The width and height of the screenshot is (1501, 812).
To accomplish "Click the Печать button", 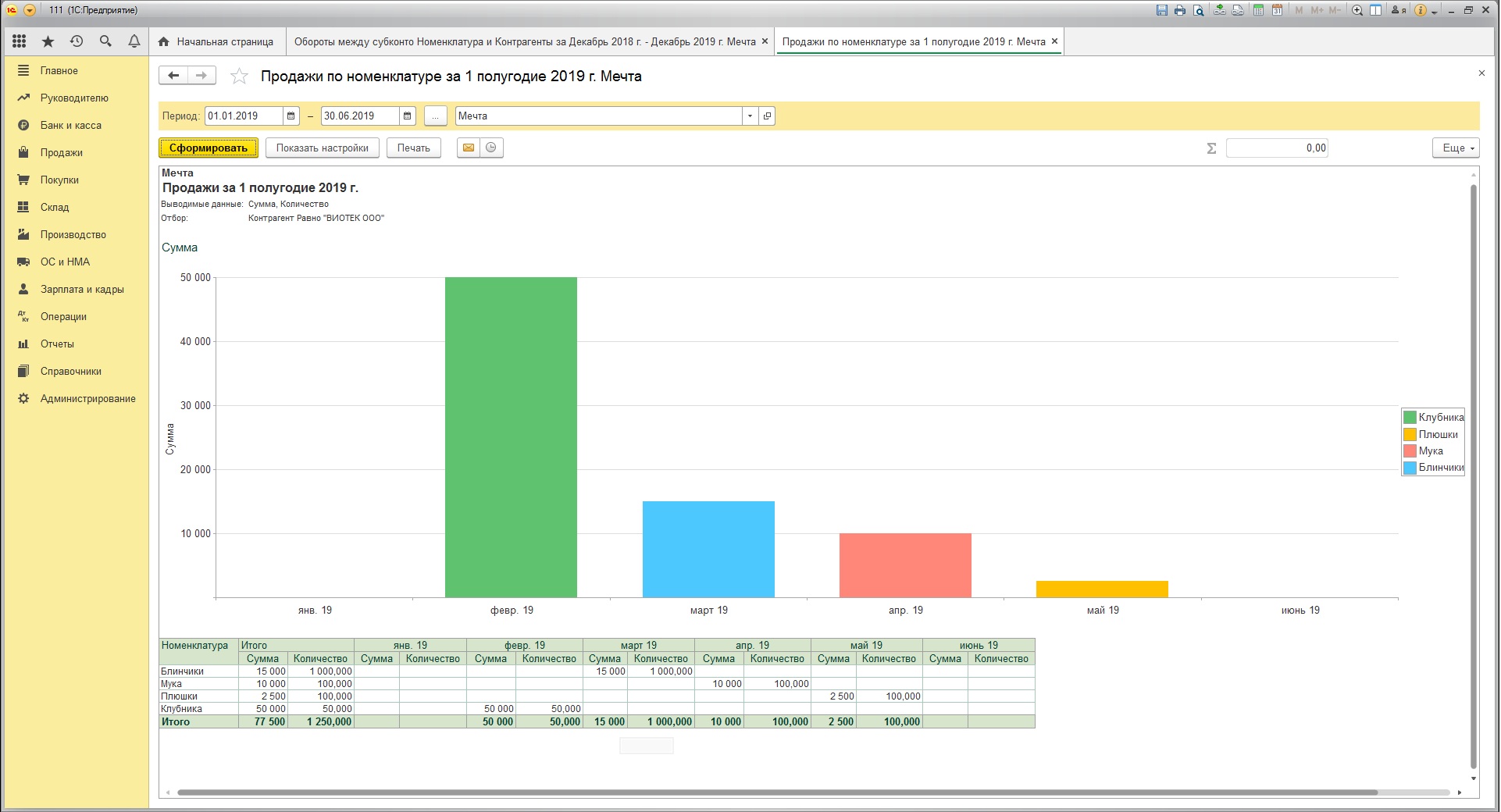I will (414, 148).
